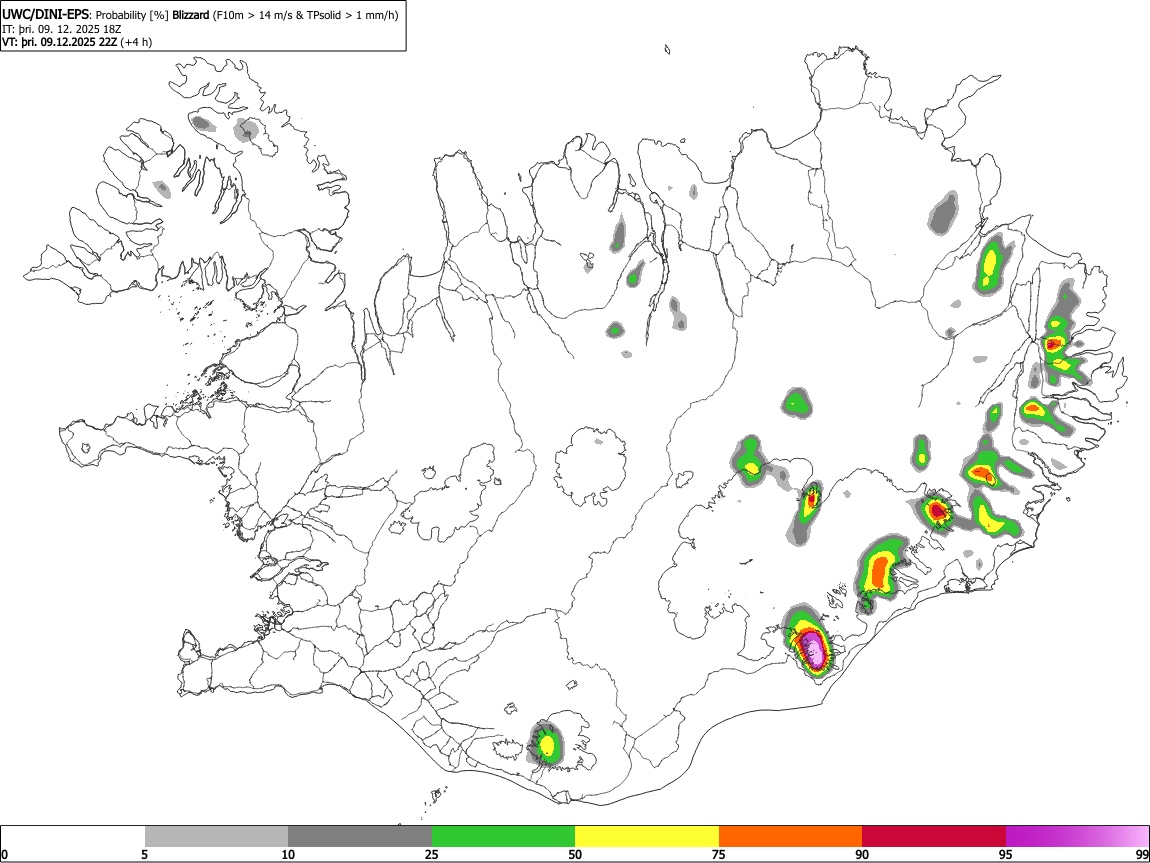Screen dimensions: 1150x863
Task: Click the orange 75-90% legend swatch
Action: pos(790,837)
